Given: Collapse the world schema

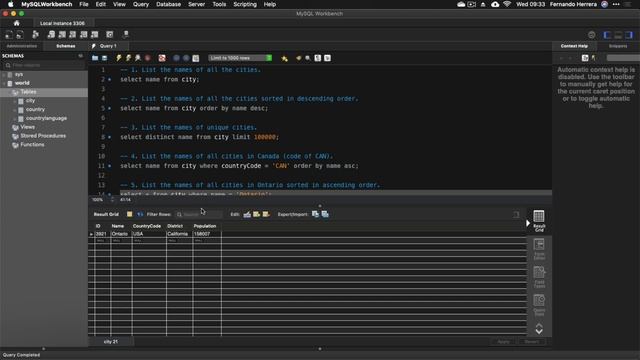Looking at the screenshot, I should coord(4,83).
